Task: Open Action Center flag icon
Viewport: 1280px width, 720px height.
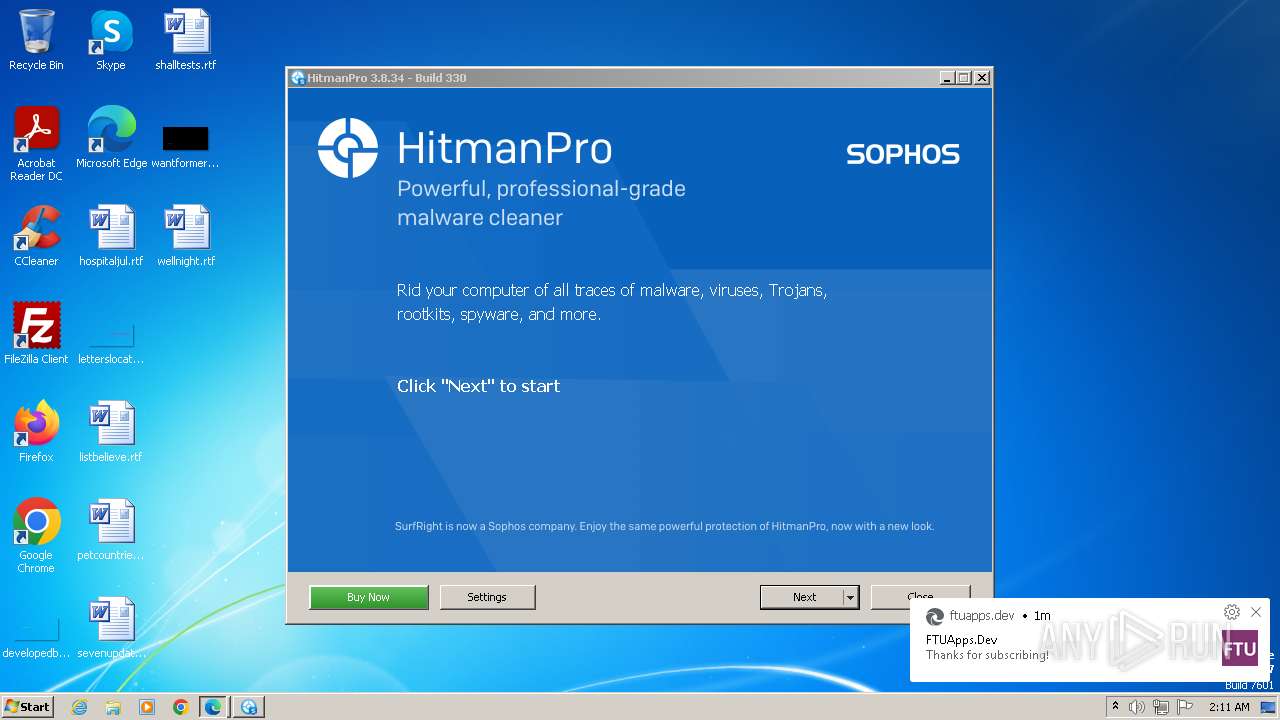Action: 1185,707
